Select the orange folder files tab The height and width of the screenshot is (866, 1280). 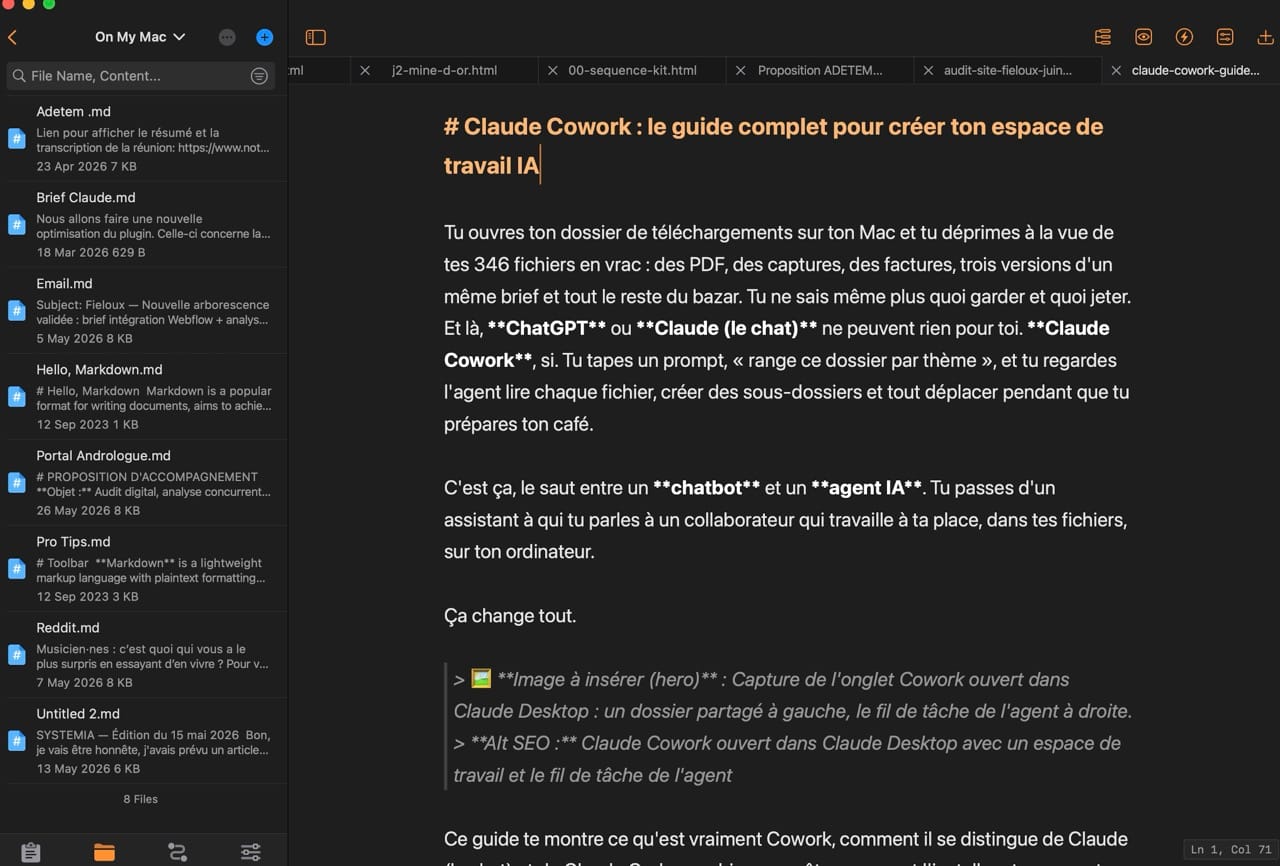(x=104, y=852)
